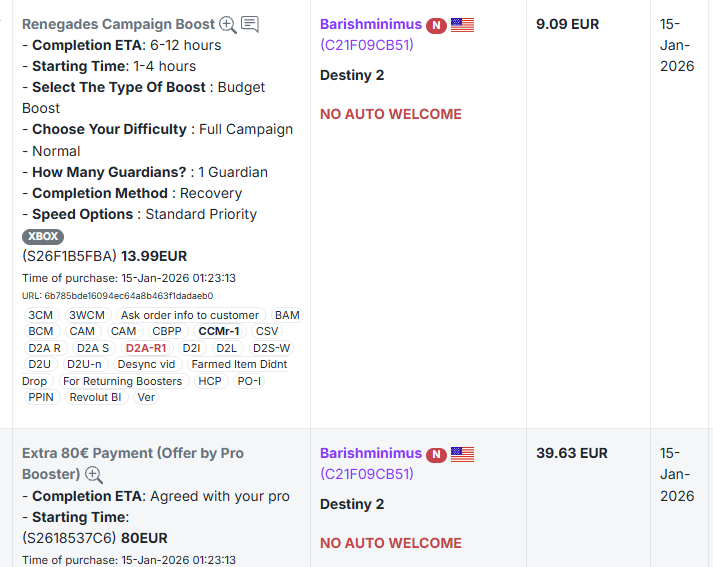Toggle the CCMr-1 tag
The height and width of the screenshot is (567, 713).
click(x=219, y=331)
